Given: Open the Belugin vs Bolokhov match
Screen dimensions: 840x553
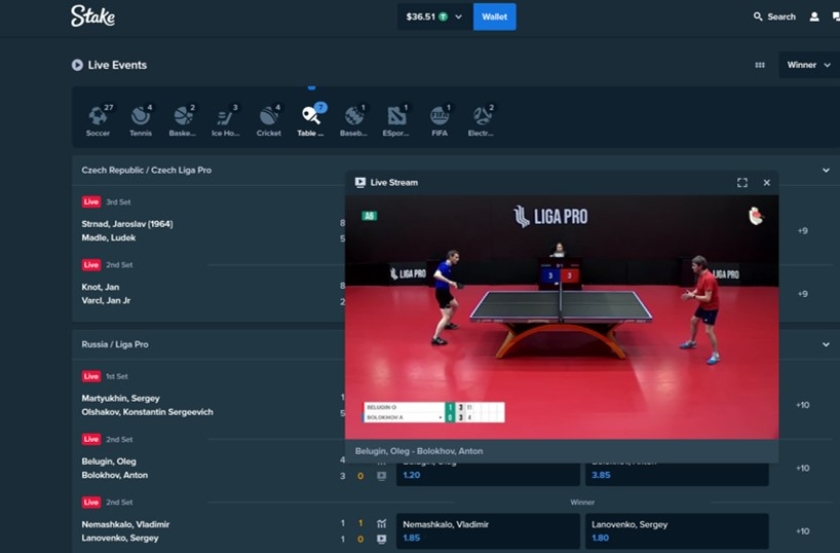Looking at the screenshot, I should point(115,468).
